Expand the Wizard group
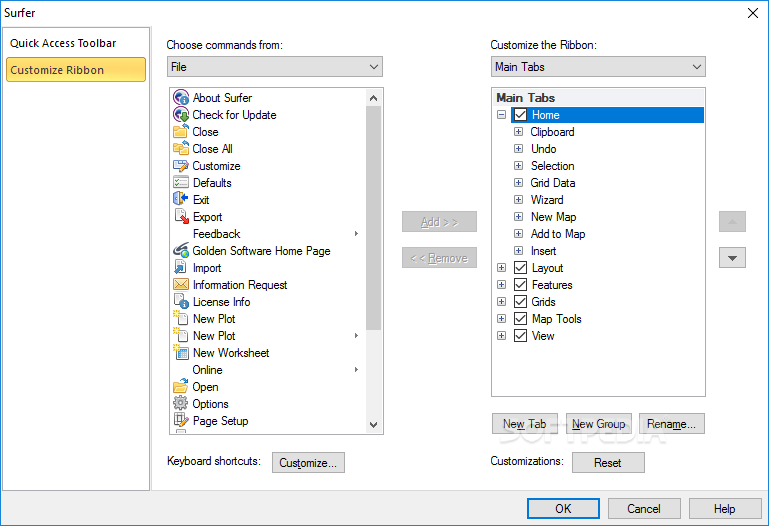 click(x=518, y=200)
